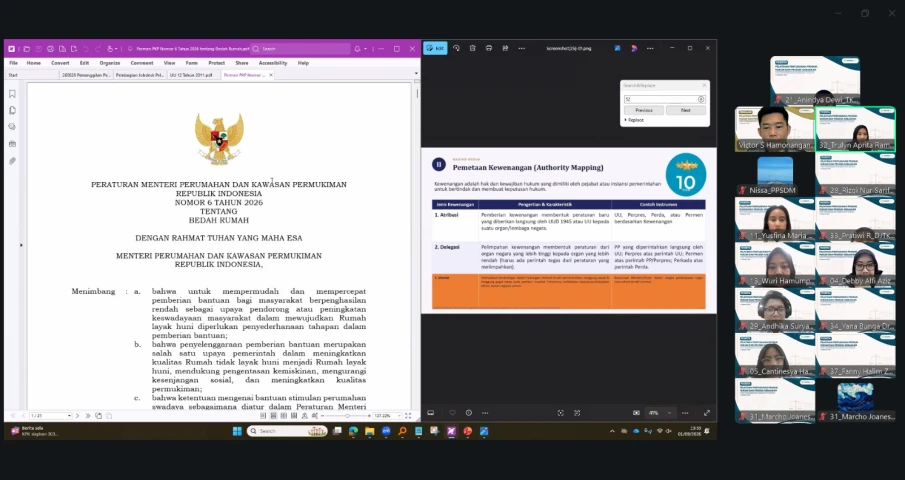Open the Convert menu tab
Screen dimensions: 905x480
[x=60, y=63]
